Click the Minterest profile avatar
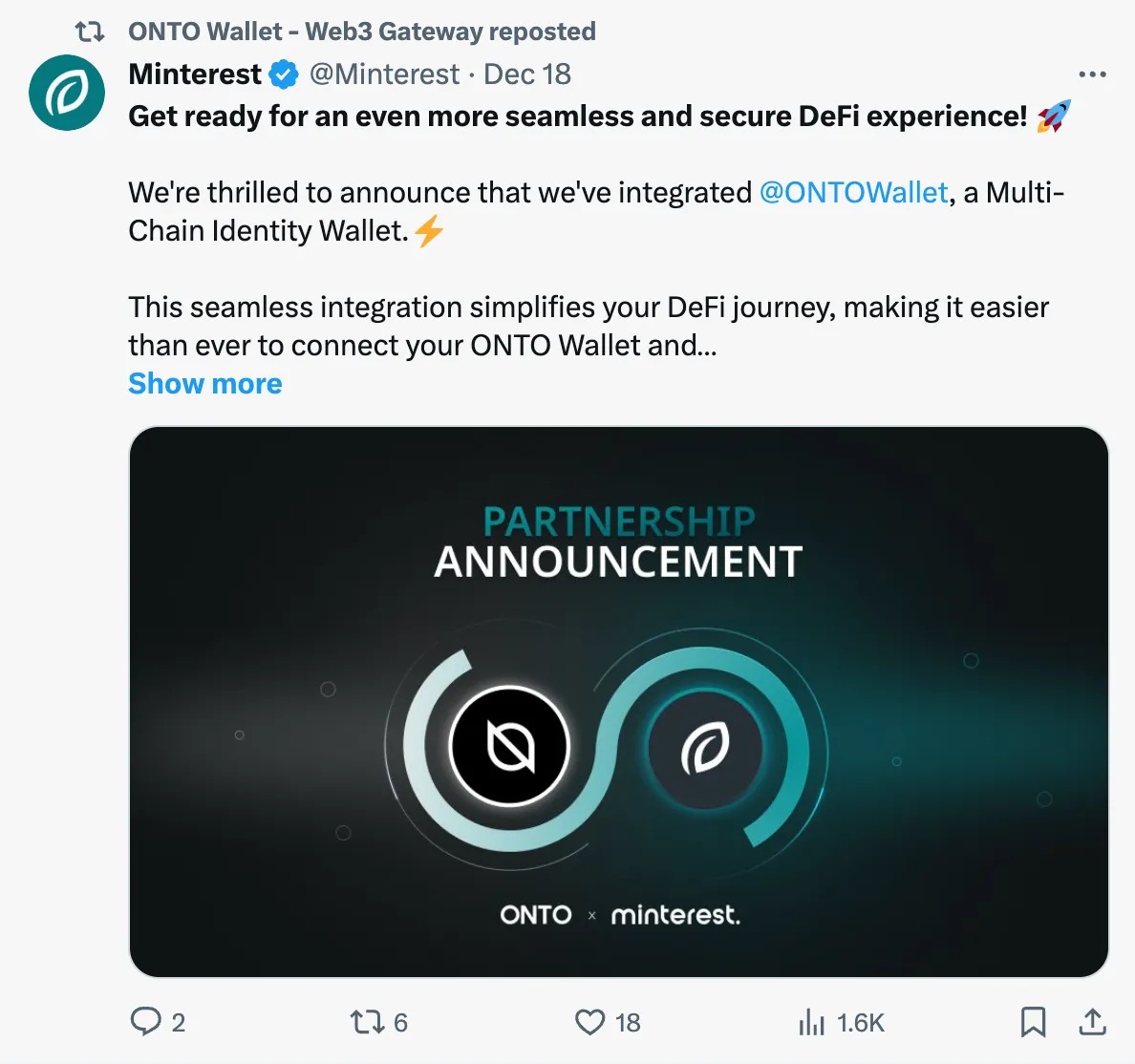Viewport: 1135px width, 1064px height. coord(67,93)
